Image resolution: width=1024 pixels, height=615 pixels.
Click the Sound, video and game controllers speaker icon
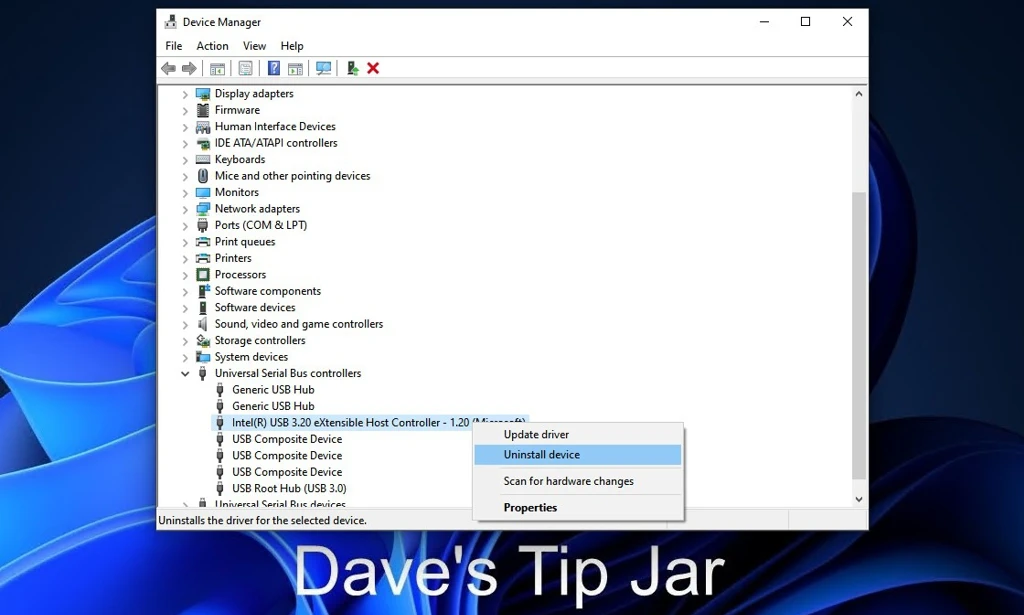[x=203, y=324]
